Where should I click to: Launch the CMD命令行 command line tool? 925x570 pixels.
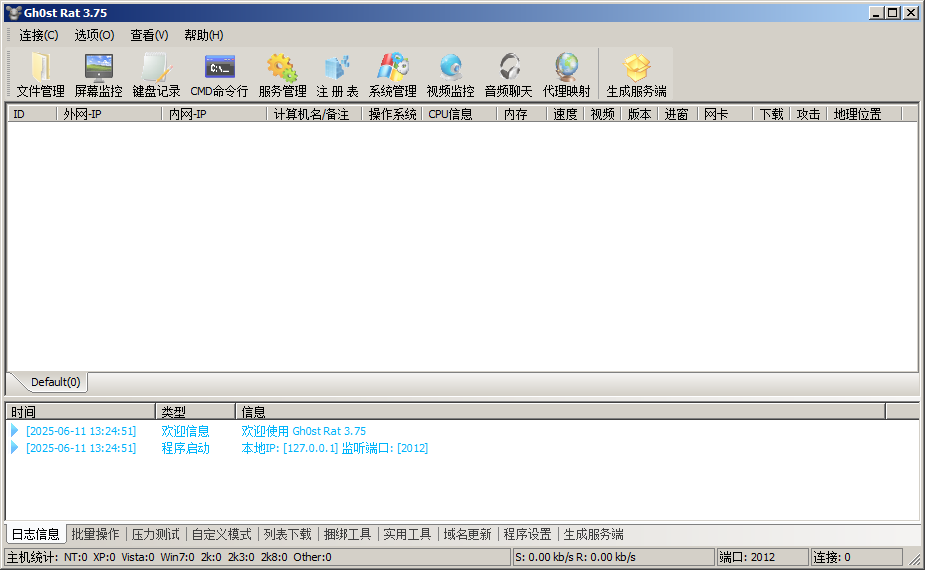[x=219, y=68]
